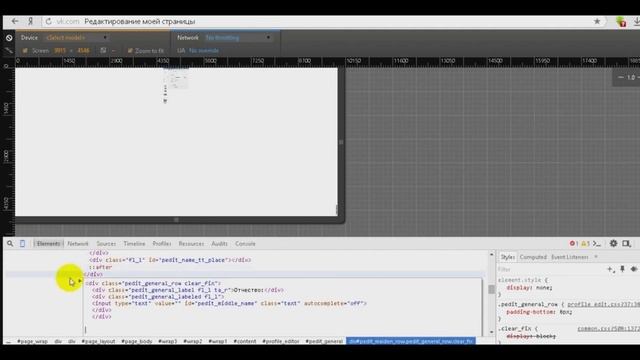Screen dimensions: 640x360
Task: Select #content breadcrumb
Action: 245,341
